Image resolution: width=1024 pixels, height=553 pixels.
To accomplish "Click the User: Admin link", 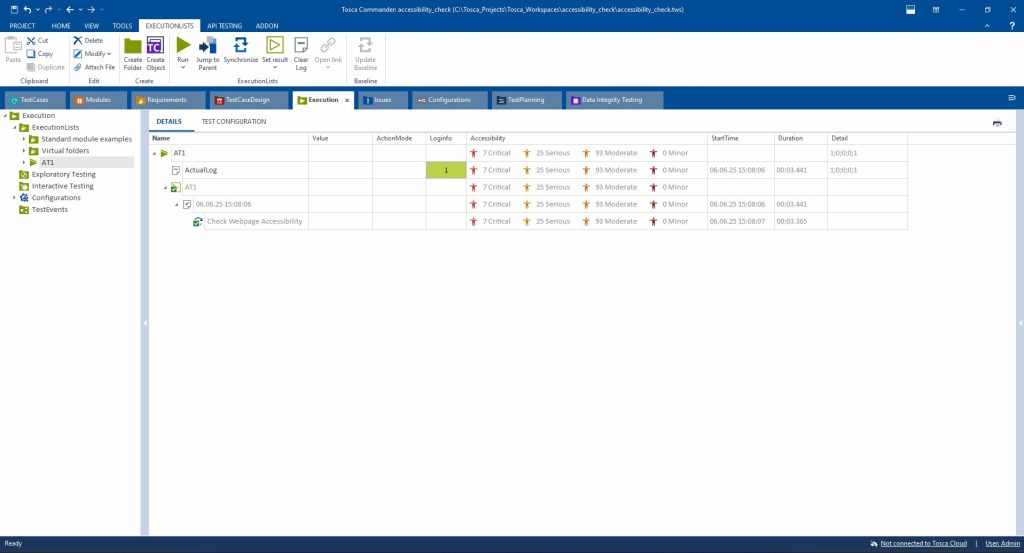I will pos(1002,543).
